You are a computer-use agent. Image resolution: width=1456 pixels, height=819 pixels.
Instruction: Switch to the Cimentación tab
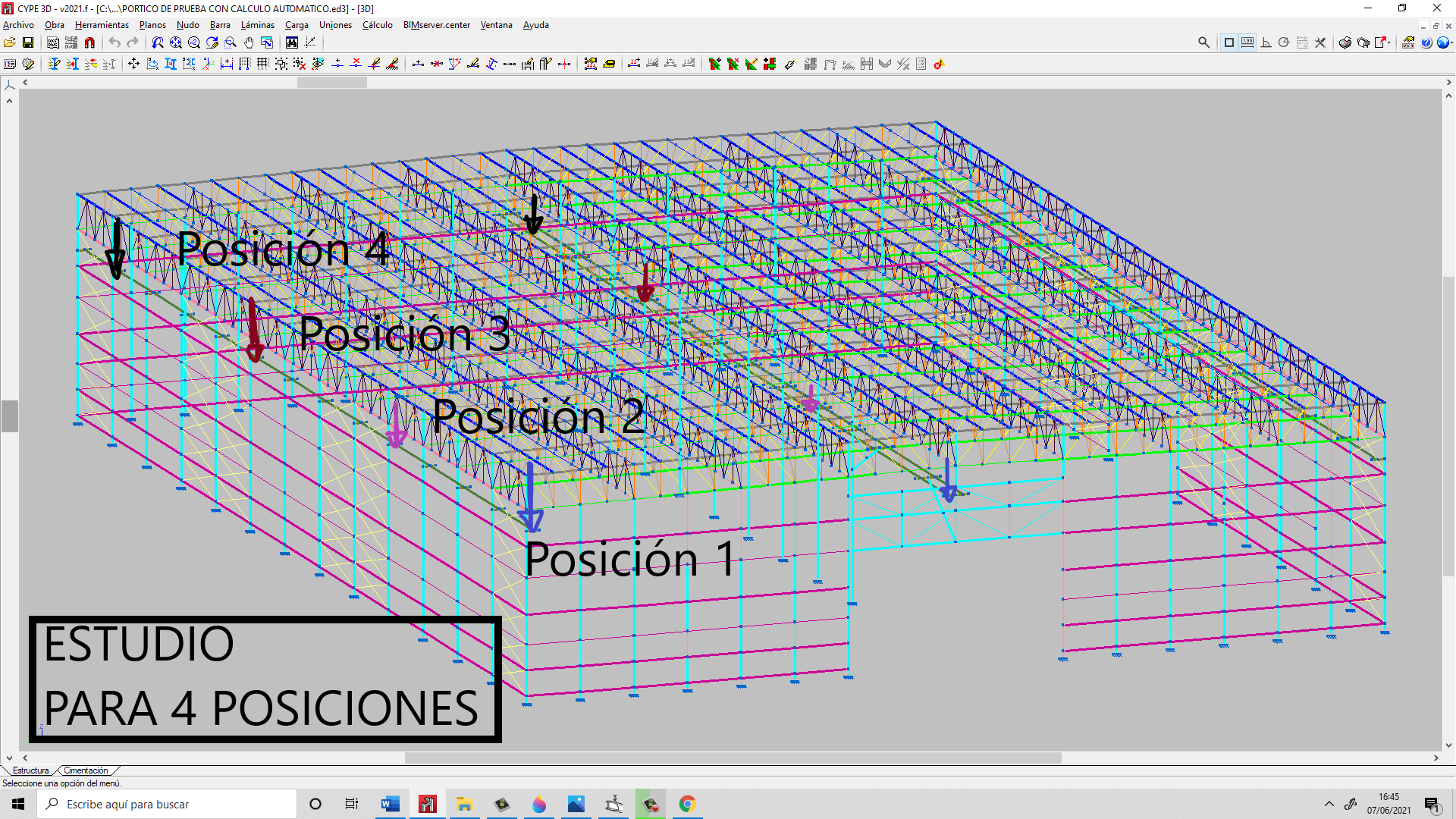tap(86, 770)
